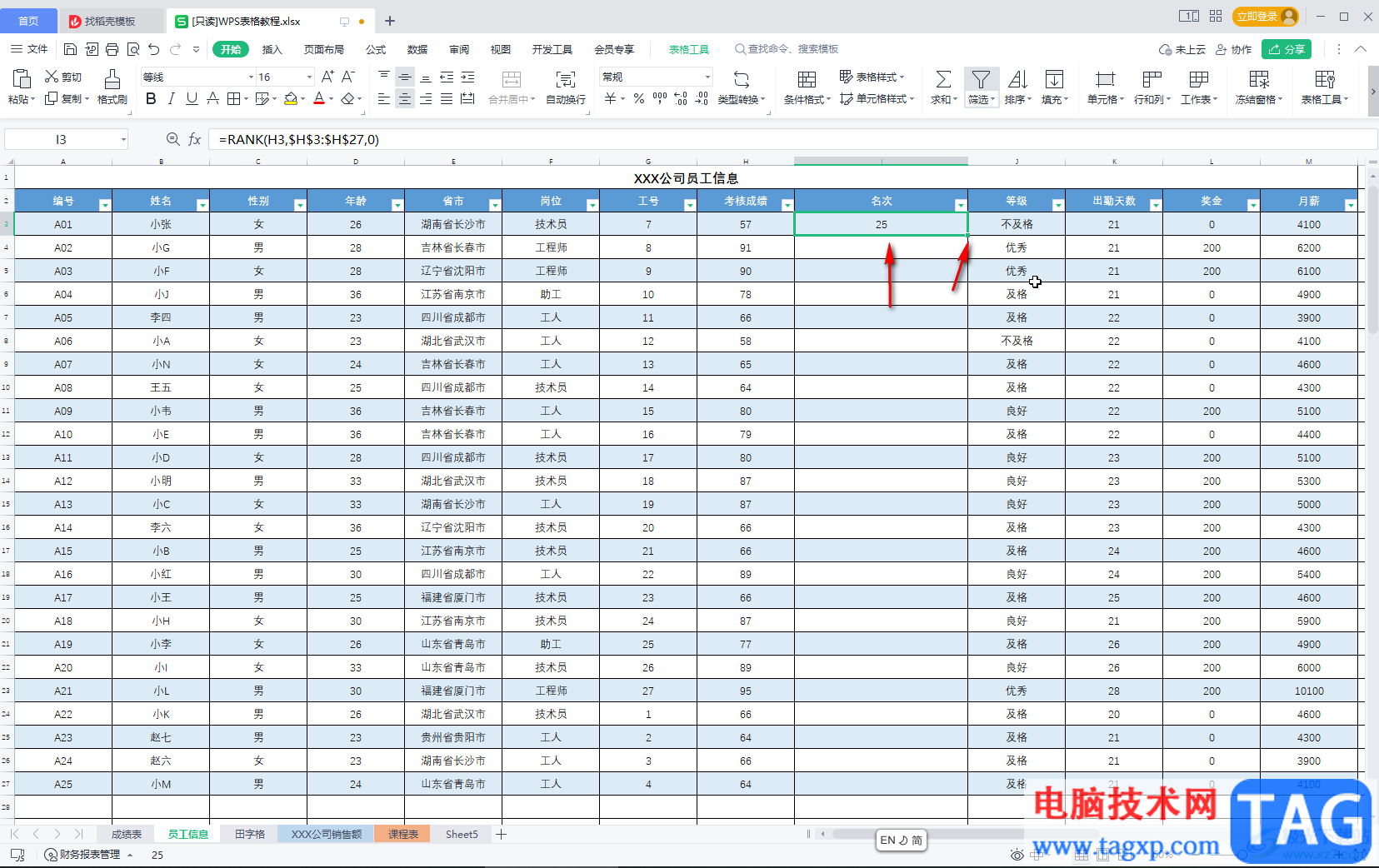Open Print Preview from quick access toolbar
Image resolution: width=1379 pixels, height=868 pixels.
tap(133, 49)
